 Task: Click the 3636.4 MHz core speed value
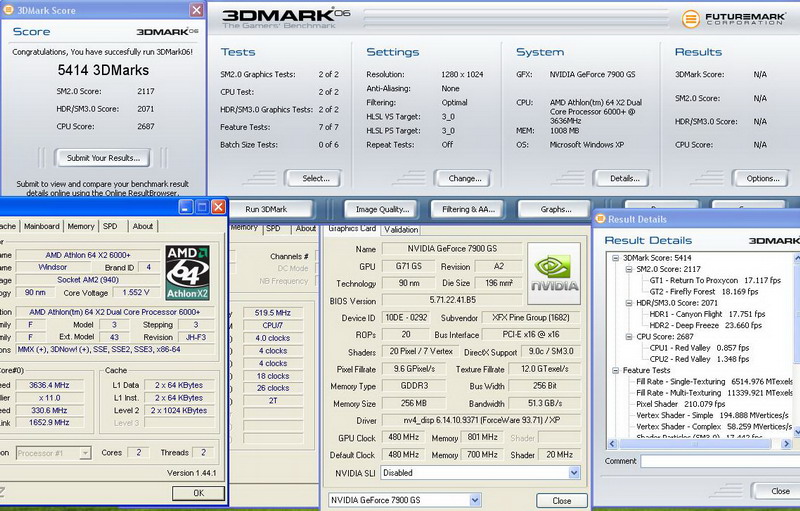pos(49,385)
